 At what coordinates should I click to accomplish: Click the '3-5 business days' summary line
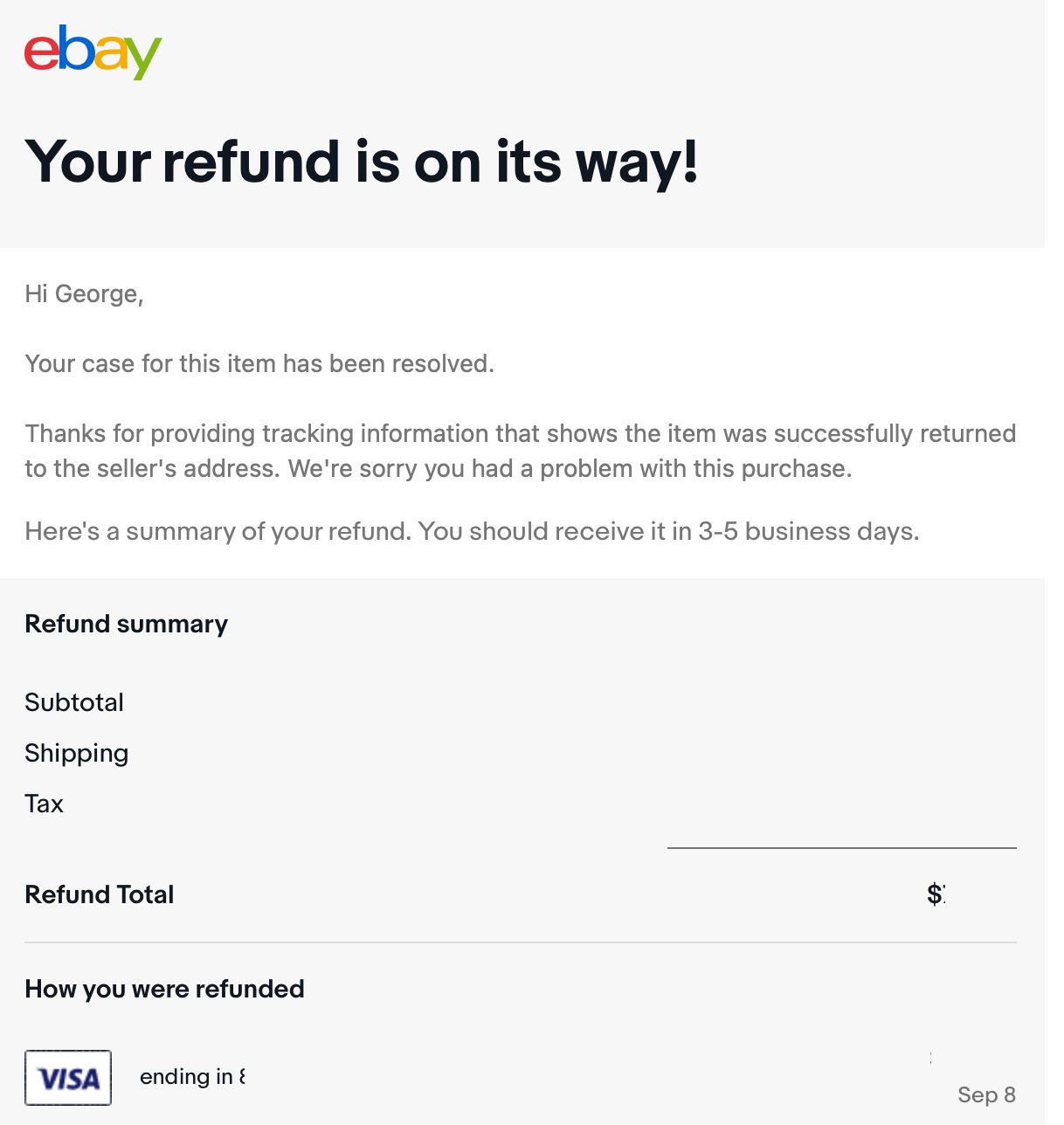point(472,532)
